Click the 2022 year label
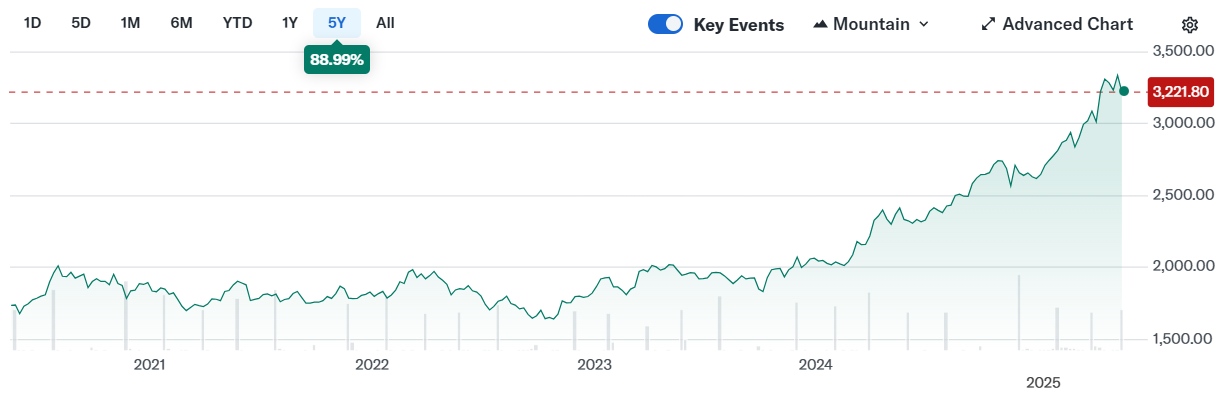1223x400 pixels. pos(372,365)
